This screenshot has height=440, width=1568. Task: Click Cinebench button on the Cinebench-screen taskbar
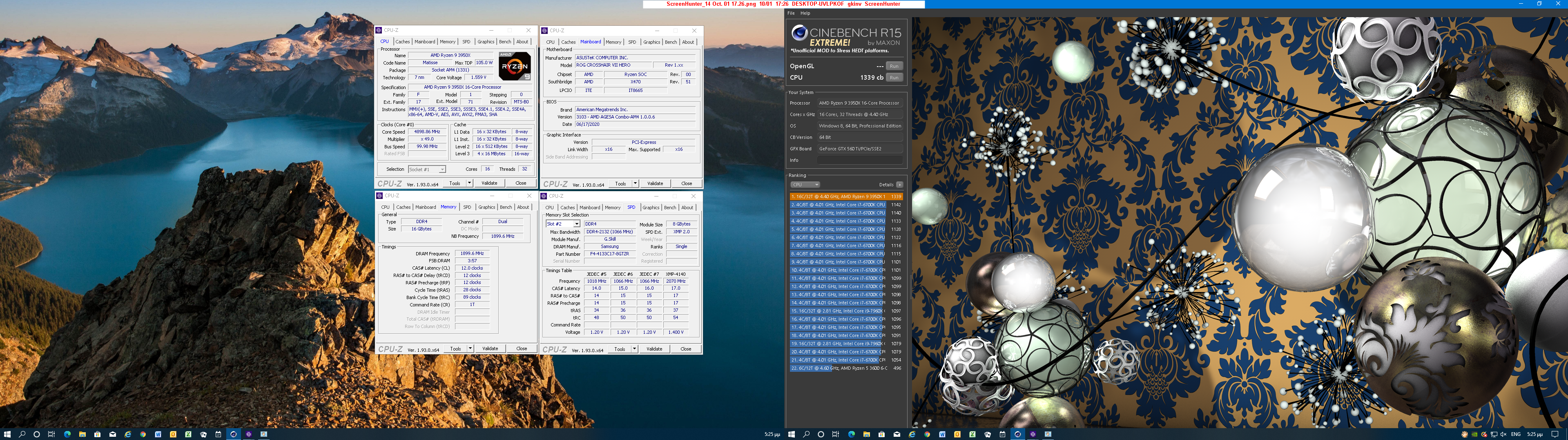[1017, 435]
